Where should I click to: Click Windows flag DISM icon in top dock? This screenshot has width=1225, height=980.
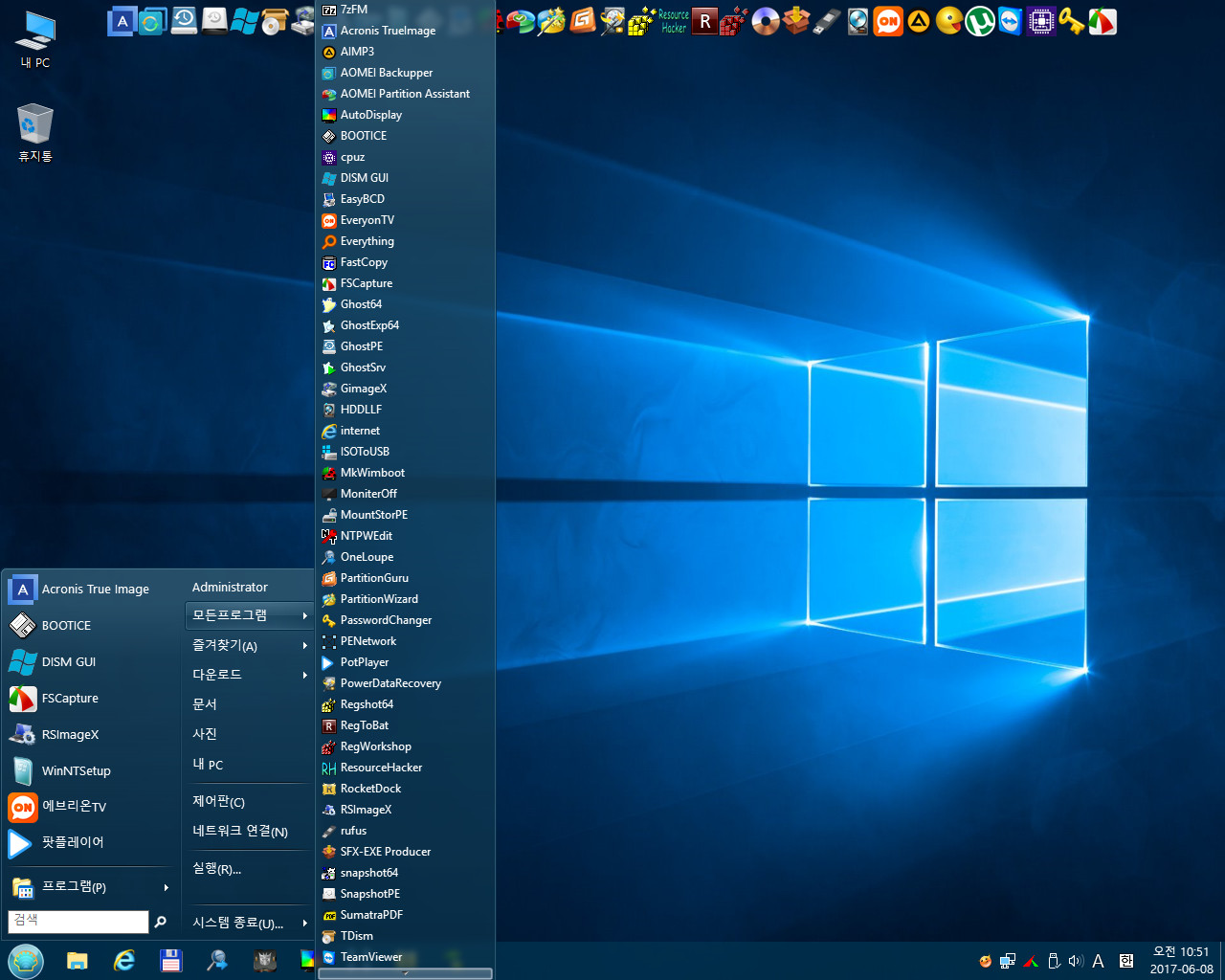pos(244,21)
